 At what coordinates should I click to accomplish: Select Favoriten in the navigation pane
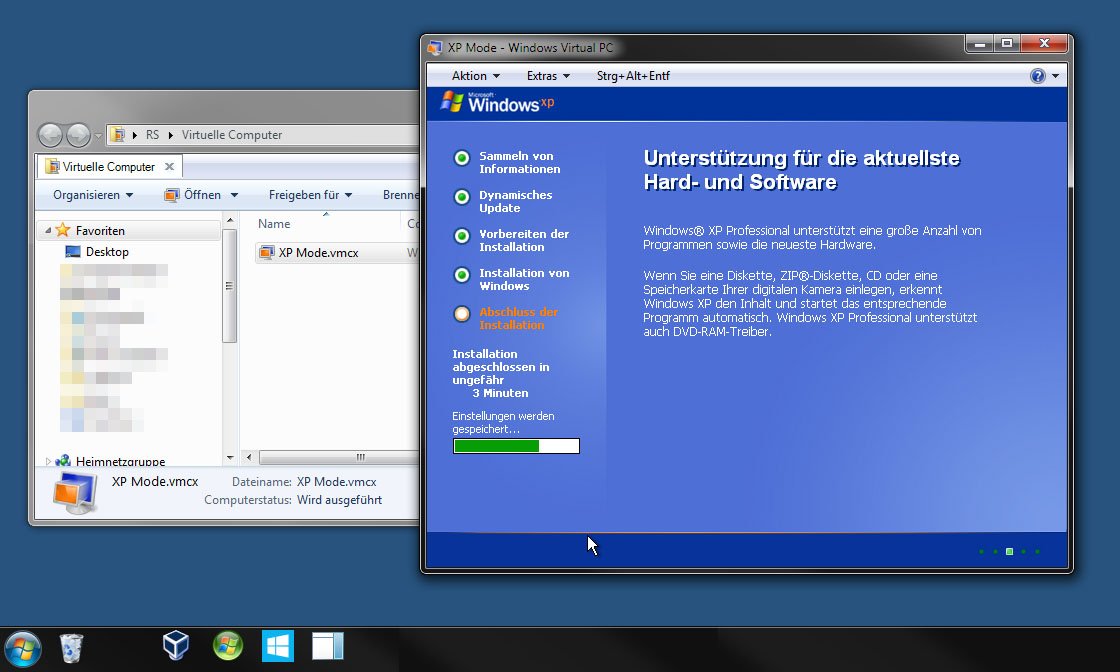[100, 230]
